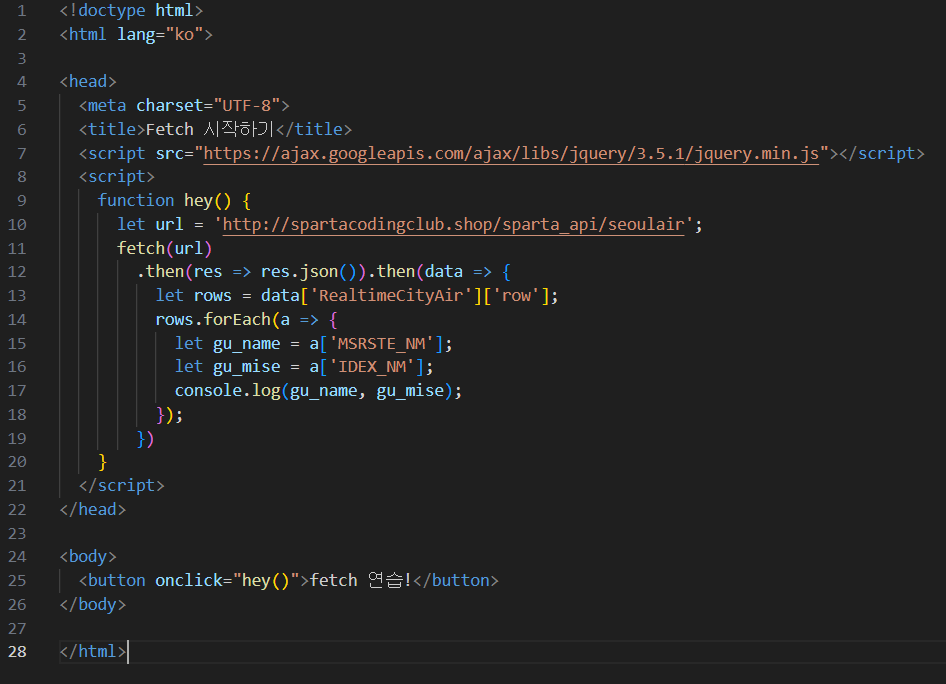This screenshot has width=946, height=684.
Task: Click the 'let url' declaration
Action: click(150, 224)
